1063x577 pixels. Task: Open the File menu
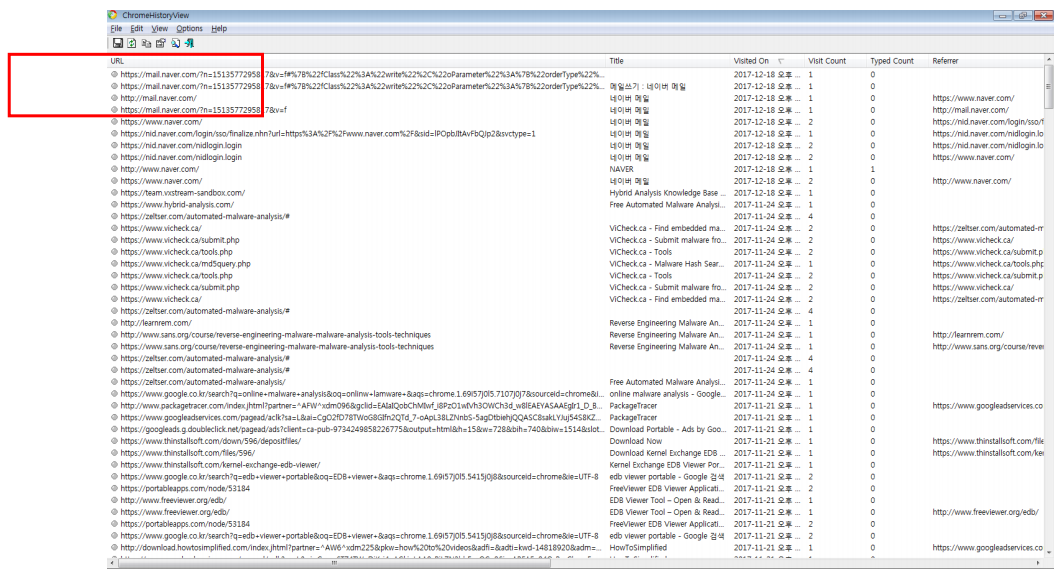(x=117, y=28)
